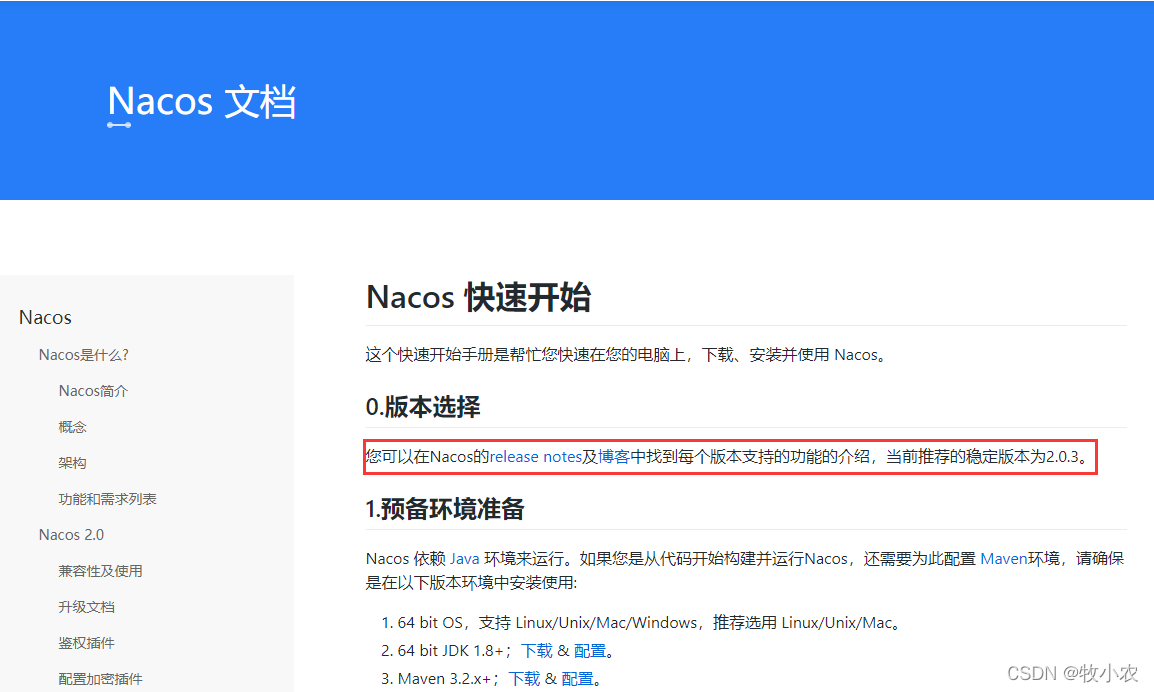
Task: Click 下载 link for JDK 1.8+
Action: (537, 651)
